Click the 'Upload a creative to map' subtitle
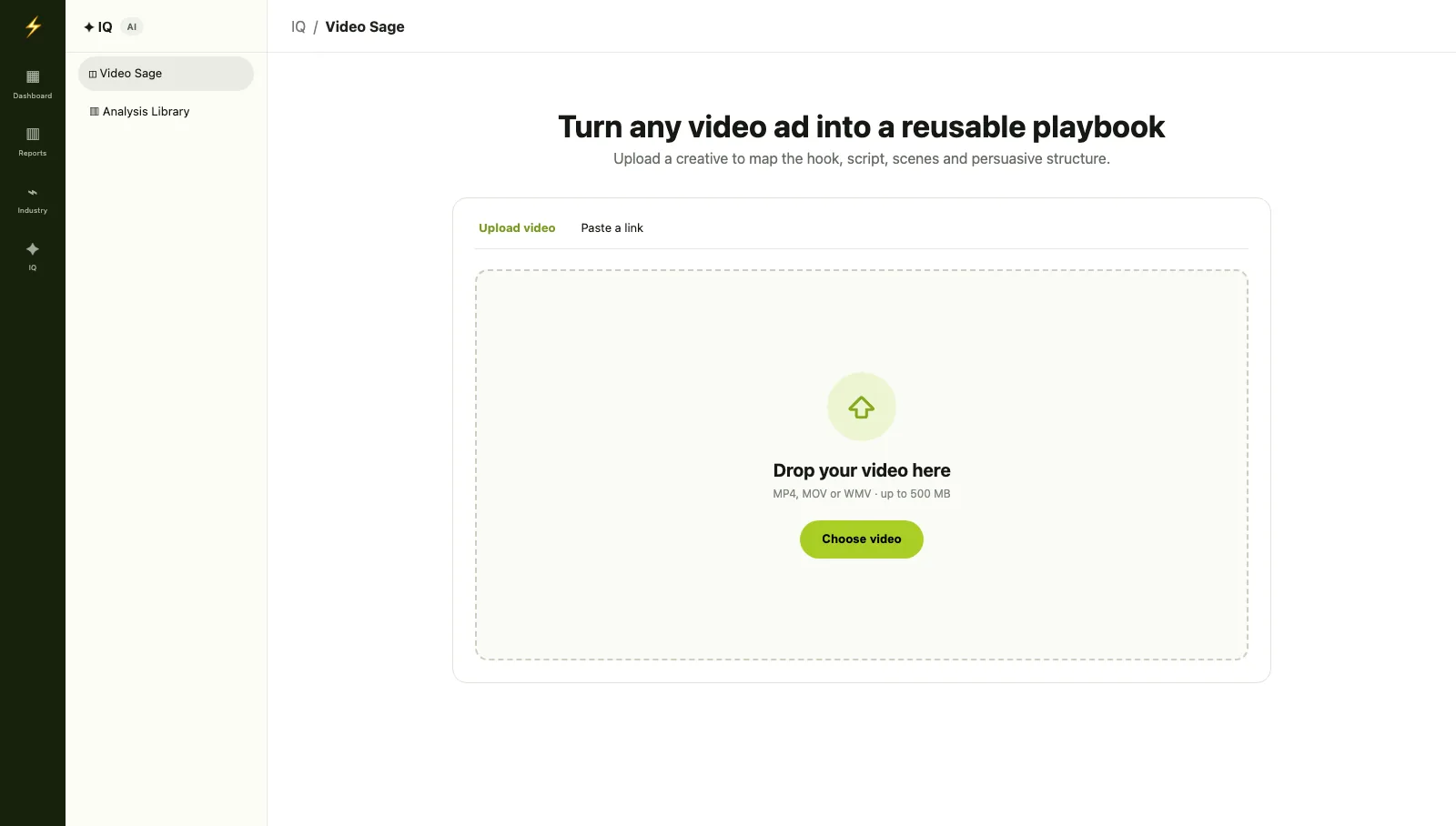The height and width of the screenshot is (826, 1456). click(x=862, y=159)
